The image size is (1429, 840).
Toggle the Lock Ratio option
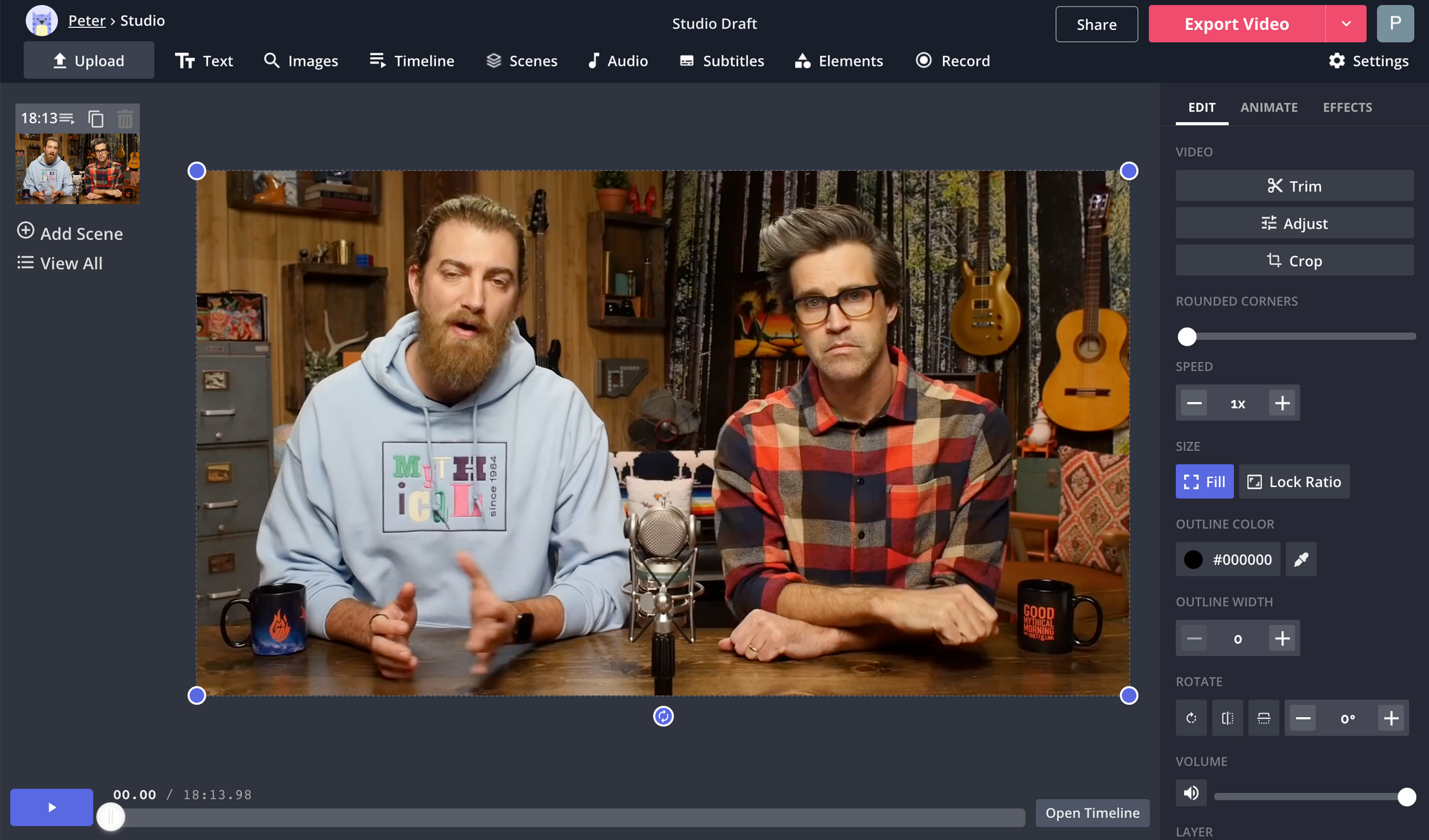(1294, 481)
